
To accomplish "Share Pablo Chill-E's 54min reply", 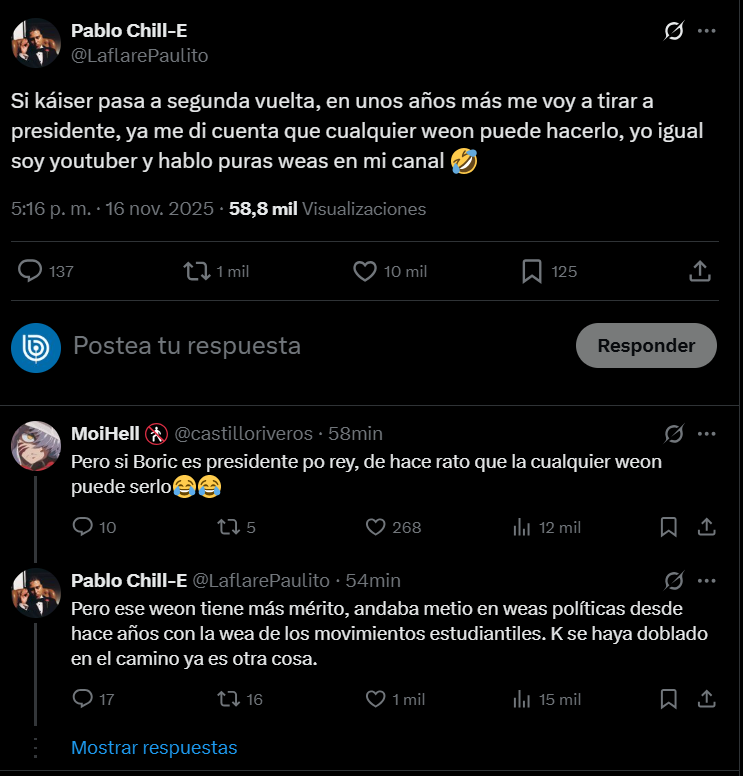I will pos(705,699).
